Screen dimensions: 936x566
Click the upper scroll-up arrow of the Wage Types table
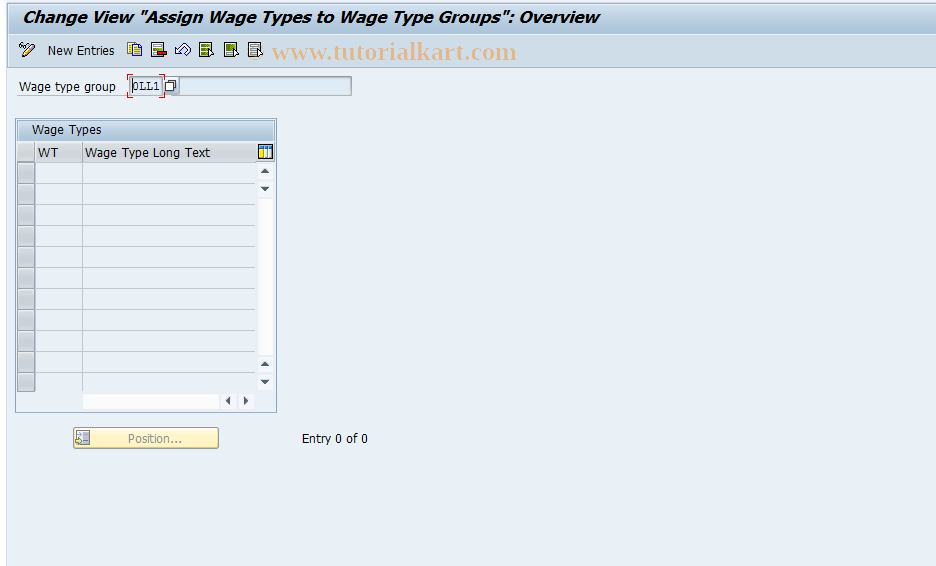click(265, 171)
